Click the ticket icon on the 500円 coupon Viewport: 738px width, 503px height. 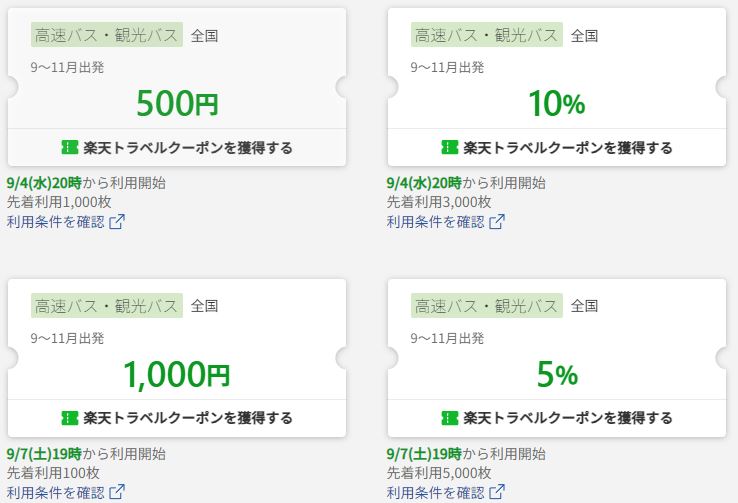(x=70, y=147)
